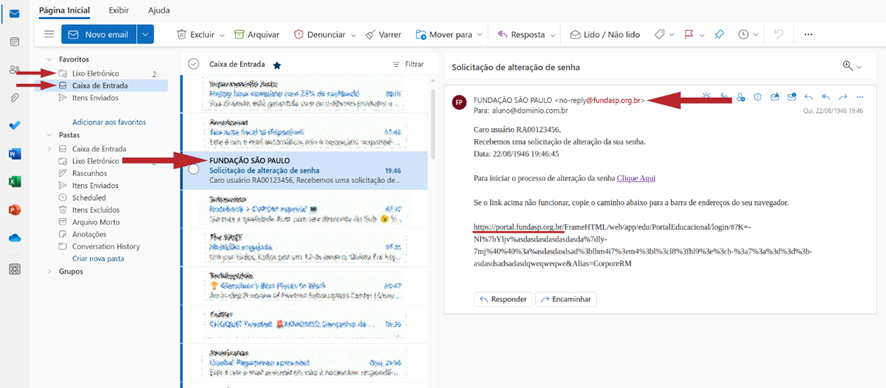
Task: Forward using the arrow icon in the message header
Action: (x=843, y=97)
